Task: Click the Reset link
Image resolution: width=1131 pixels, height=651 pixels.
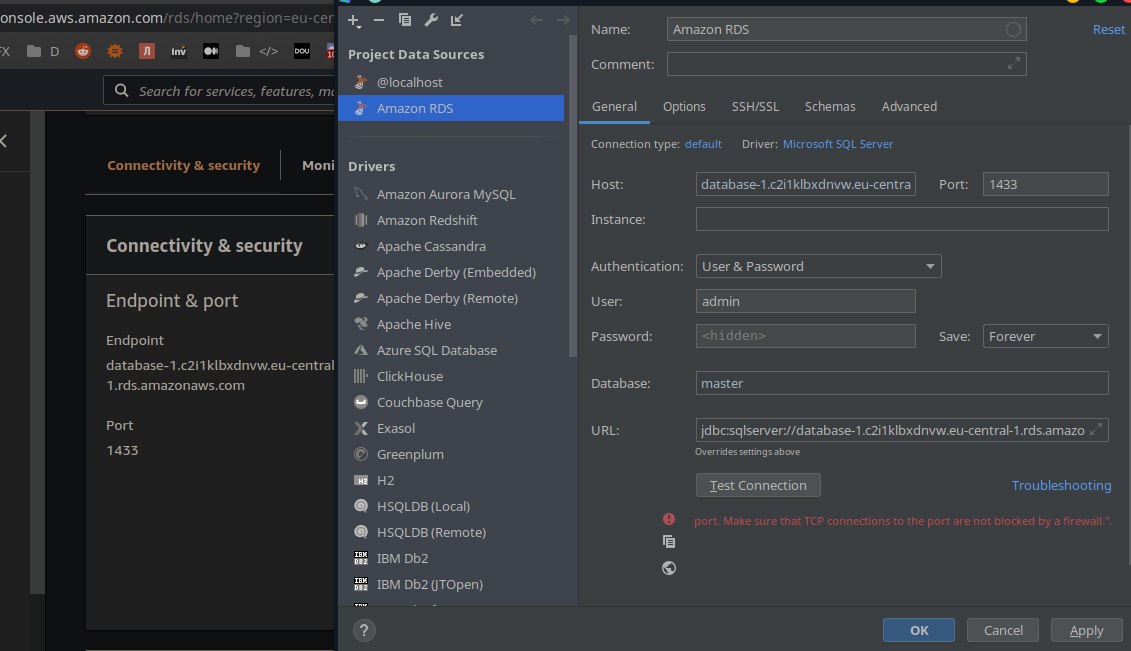Action: (1108, 30)
